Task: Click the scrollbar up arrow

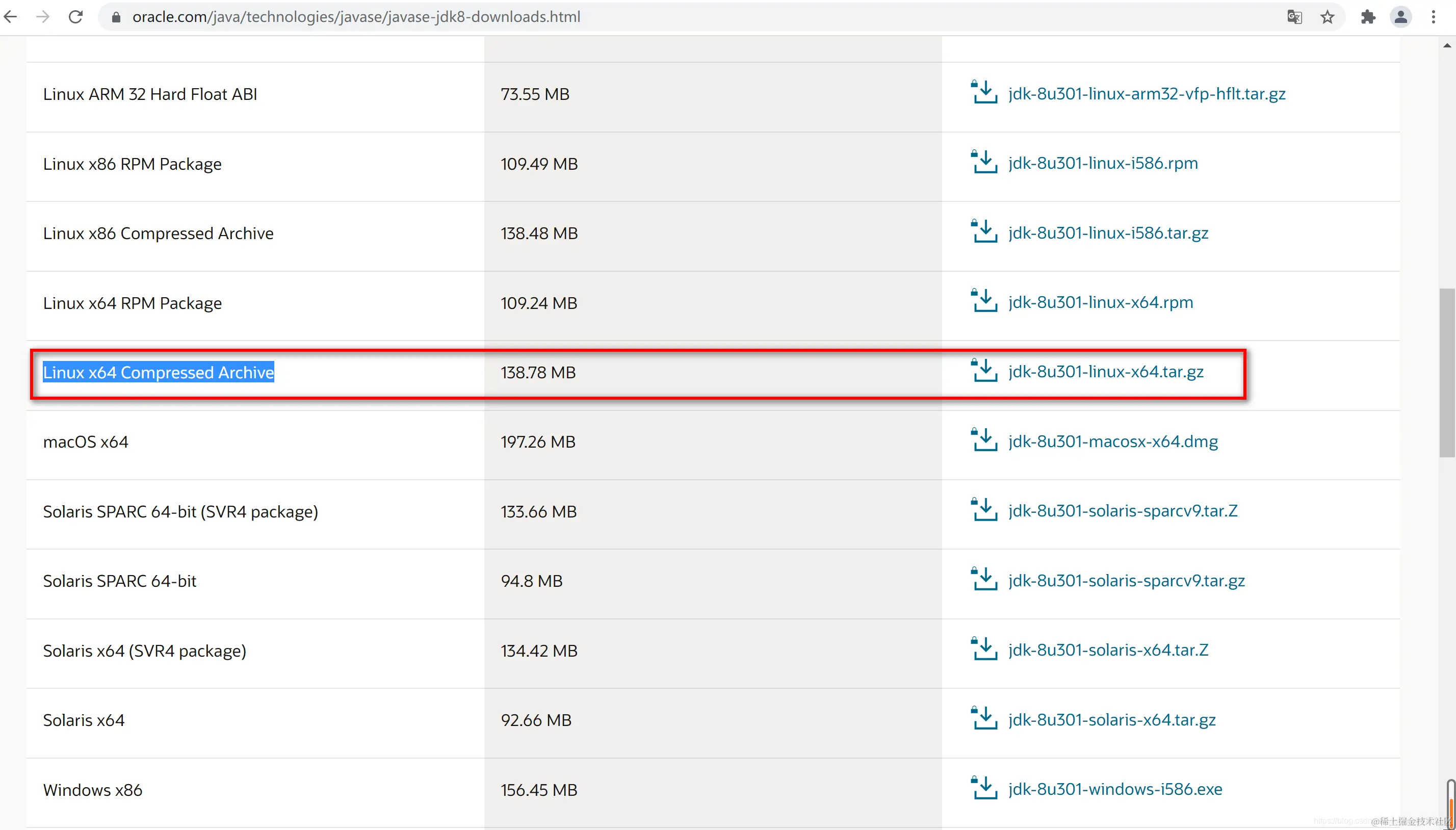Action: point(1447,45)
